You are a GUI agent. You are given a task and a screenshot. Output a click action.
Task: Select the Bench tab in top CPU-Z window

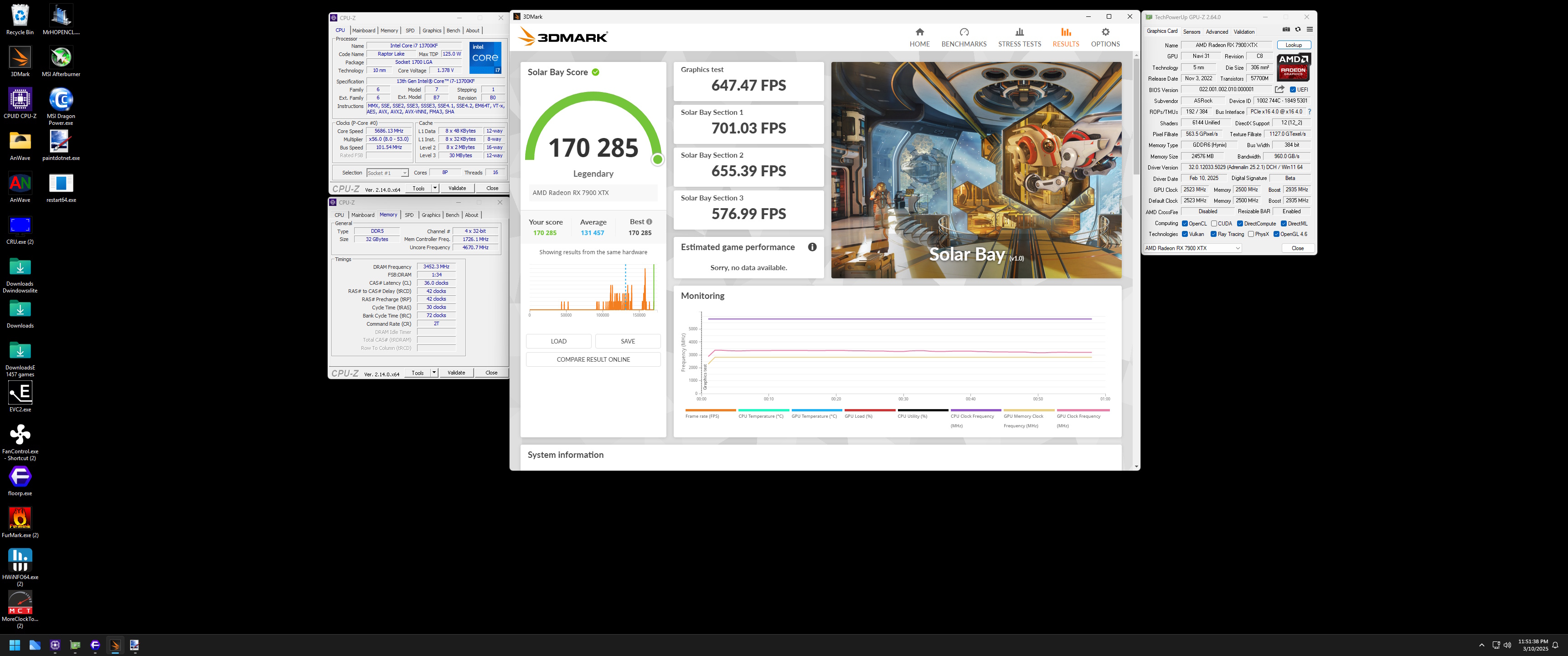(x=454, y=31)
